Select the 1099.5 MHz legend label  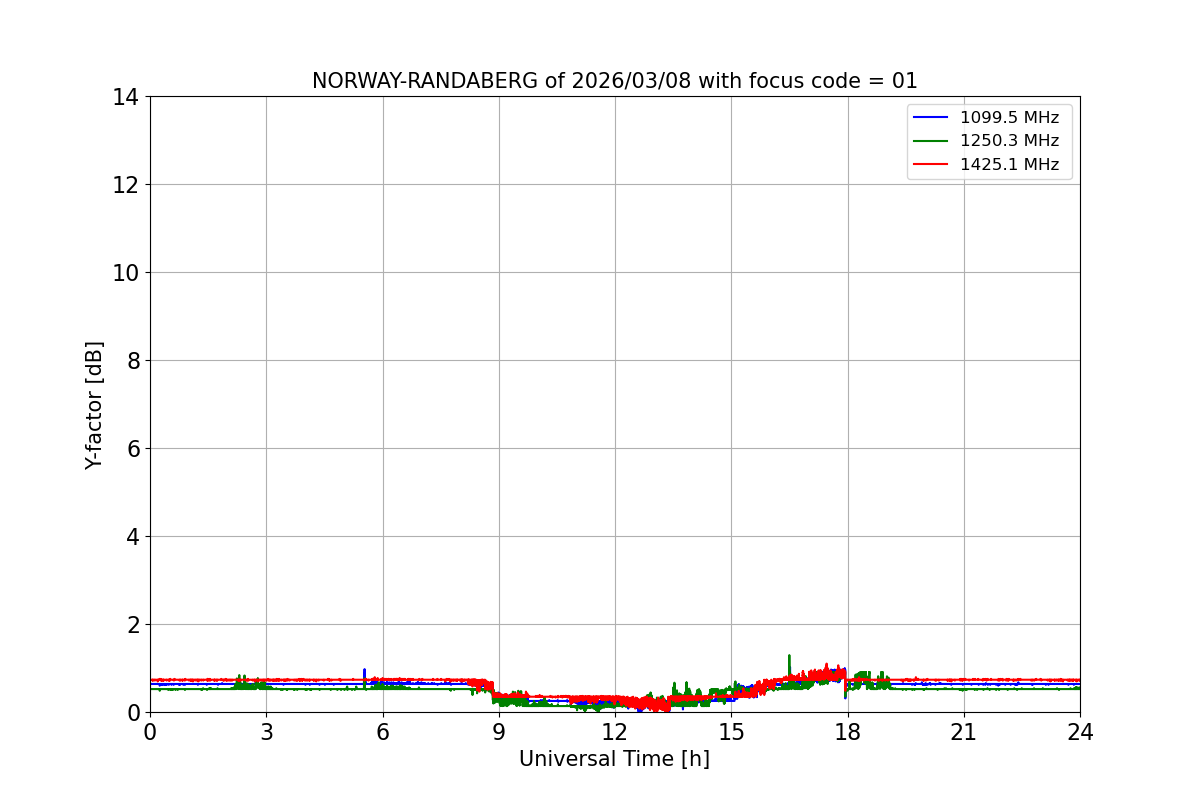(1009, 117)
